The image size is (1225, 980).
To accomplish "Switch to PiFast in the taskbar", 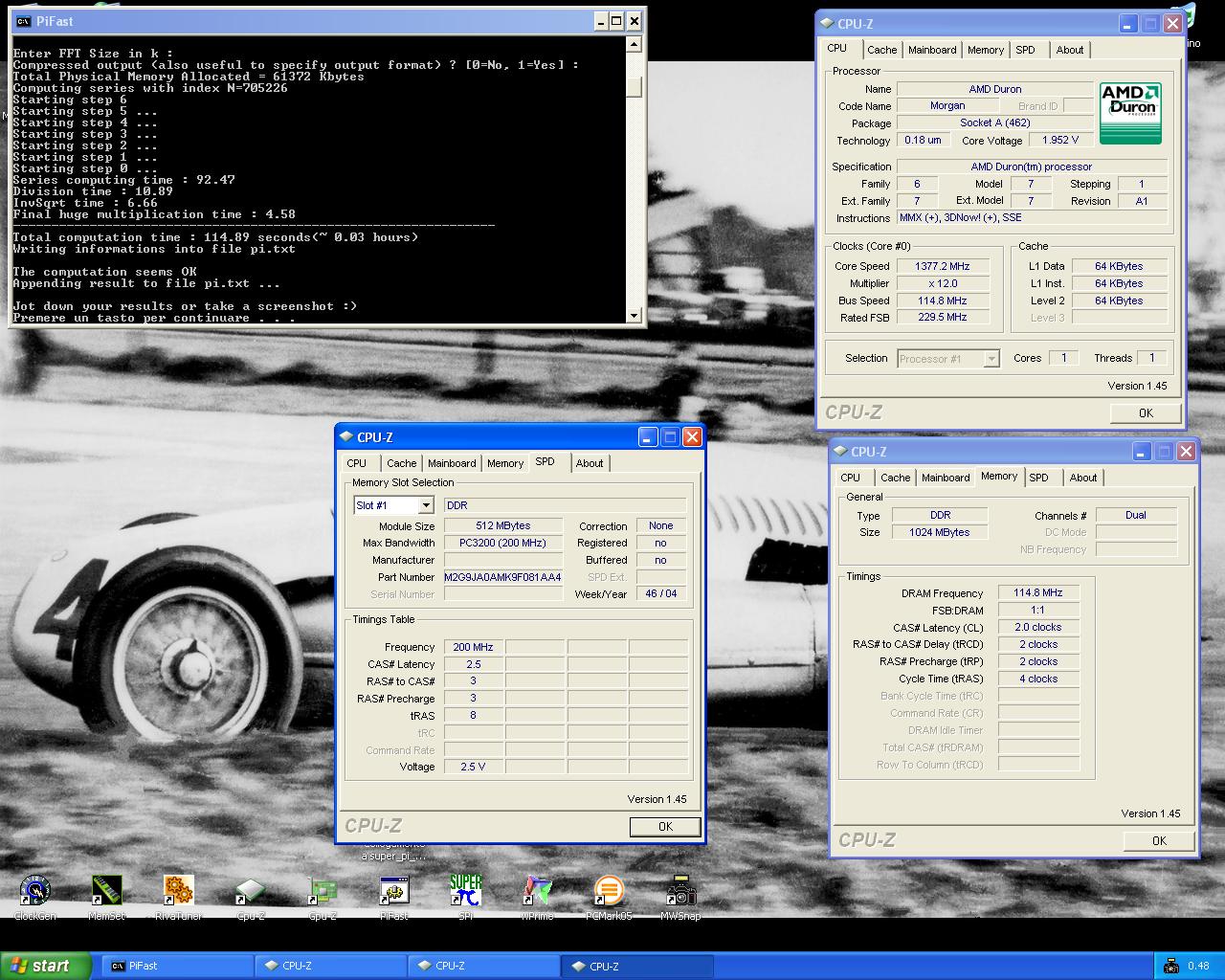I will pyautogui.click(x=177, y=966).
